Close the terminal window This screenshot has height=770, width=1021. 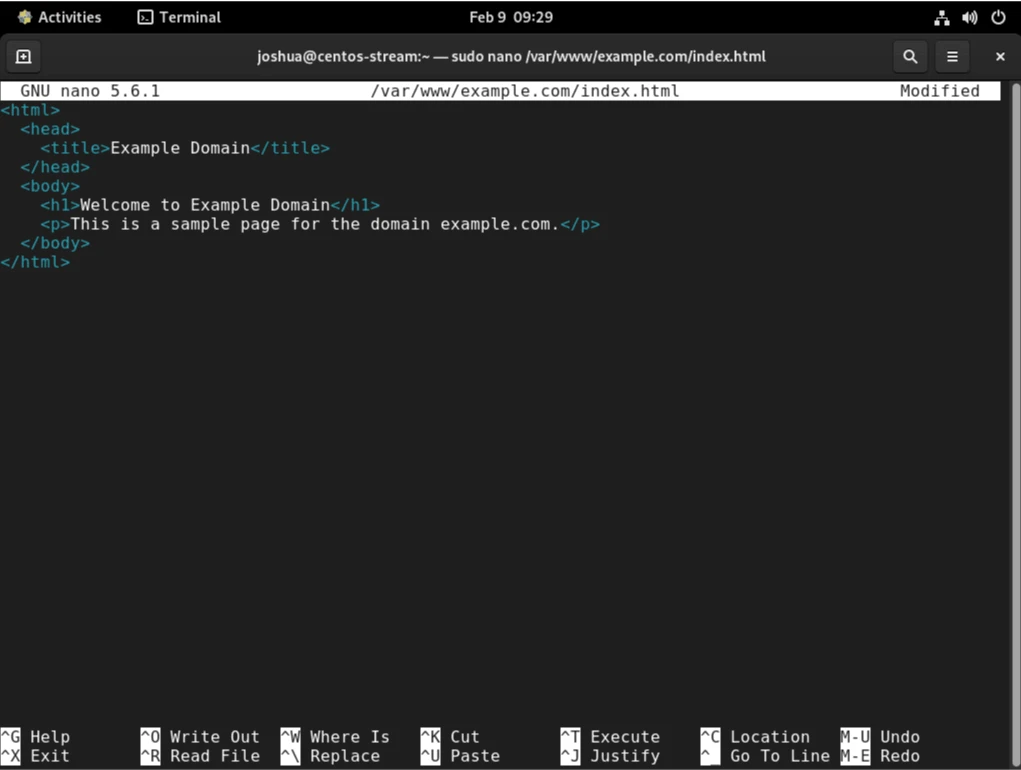click(x=1000, y=57)
